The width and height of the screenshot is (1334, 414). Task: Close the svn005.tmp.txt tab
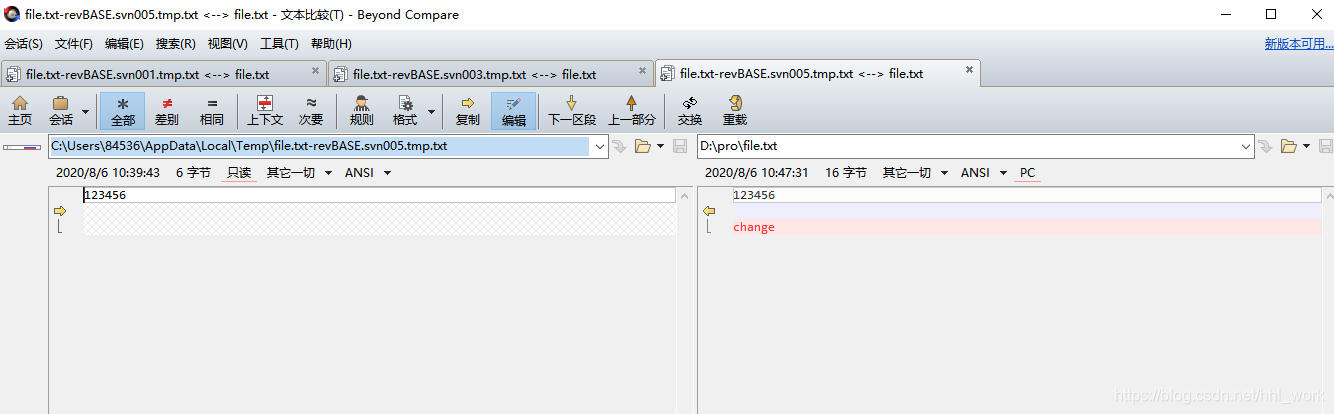[x=969, y=70]
